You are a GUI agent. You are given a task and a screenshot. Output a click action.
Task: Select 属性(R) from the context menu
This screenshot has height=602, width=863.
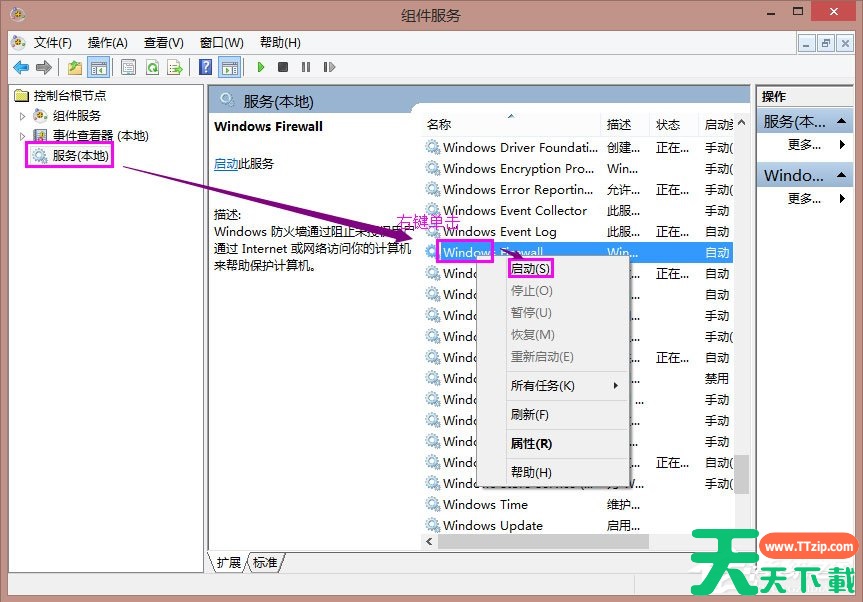[531, 444]
